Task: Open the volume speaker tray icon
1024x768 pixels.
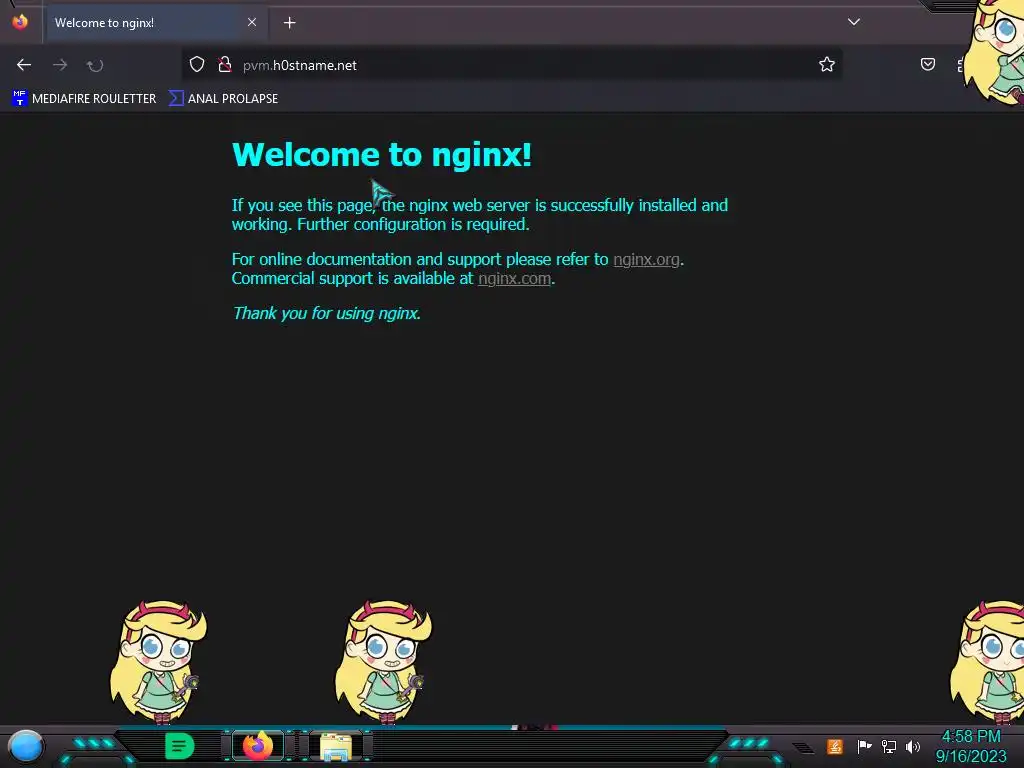Action: pos(912,746)
